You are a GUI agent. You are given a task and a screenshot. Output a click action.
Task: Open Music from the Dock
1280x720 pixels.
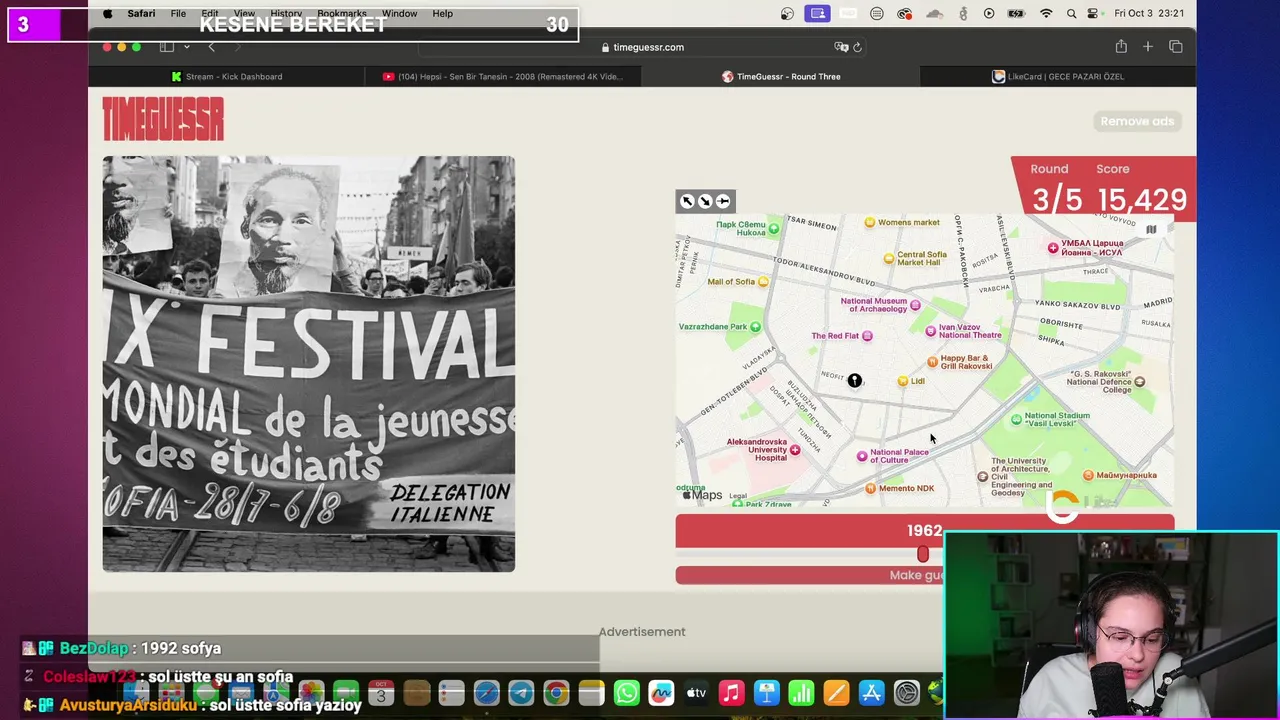(x=731, y=693)
